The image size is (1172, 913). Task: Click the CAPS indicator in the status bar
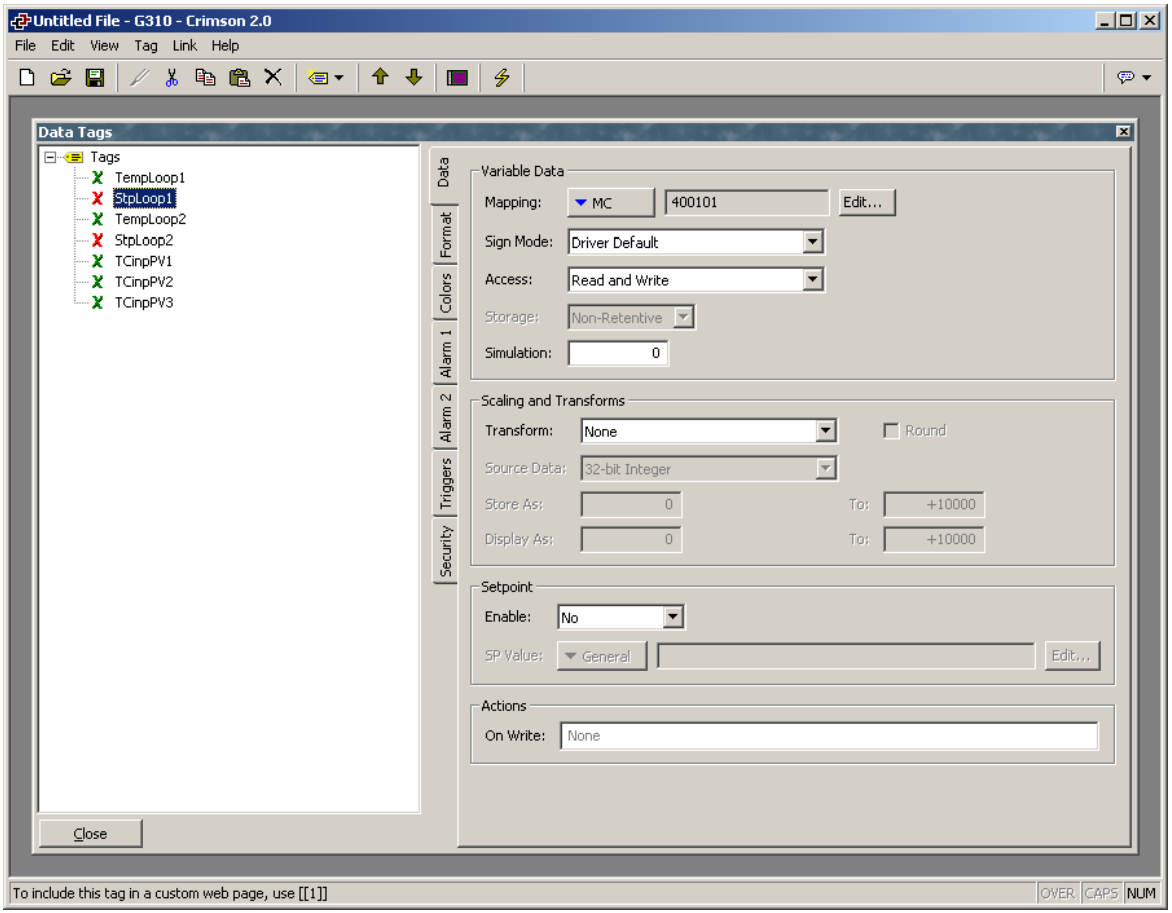pyautogui.click(x=1101, y=893)
